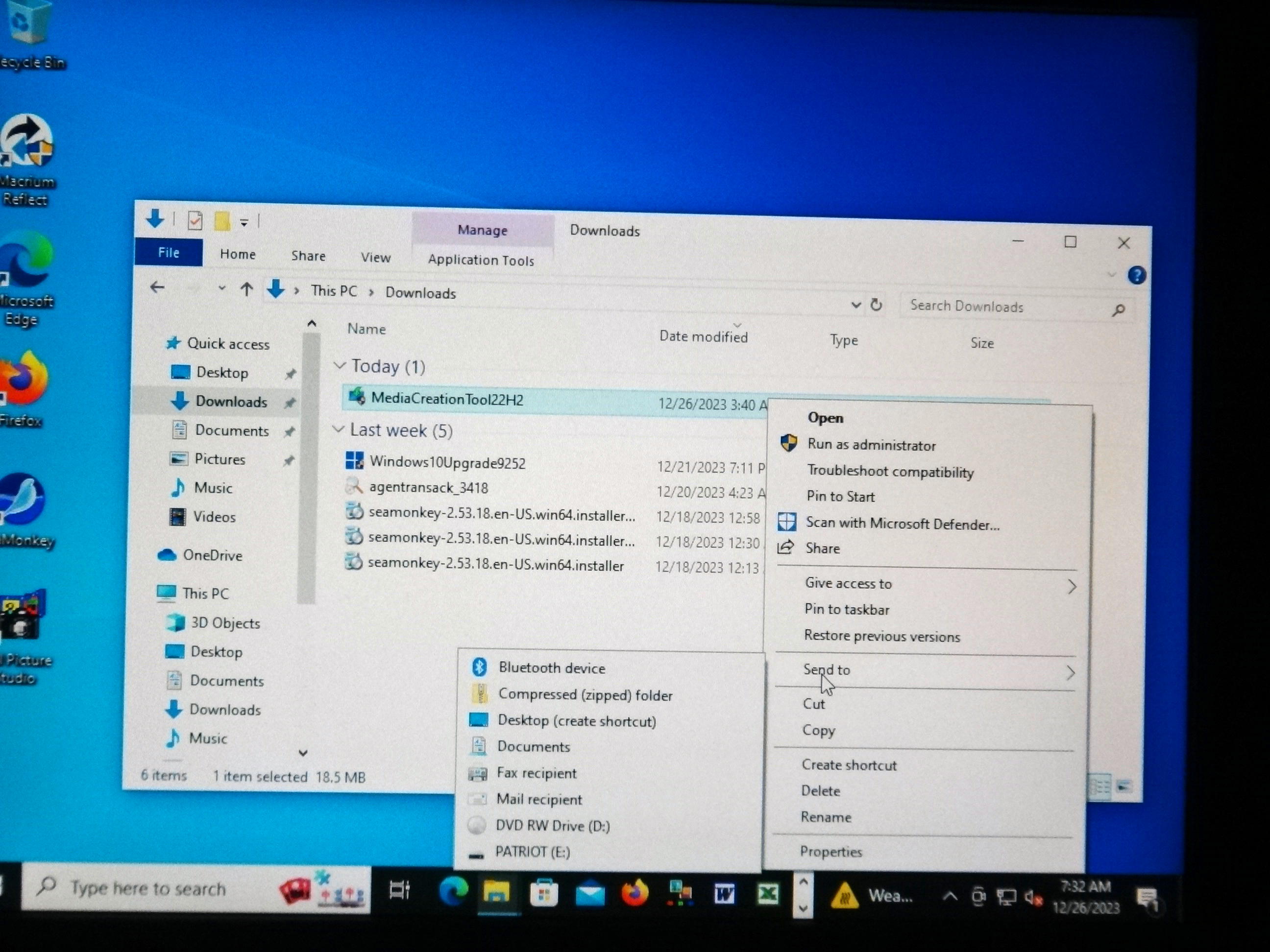
Task: Open Firefox from the taskbar
Action: (x=635, y=893)
